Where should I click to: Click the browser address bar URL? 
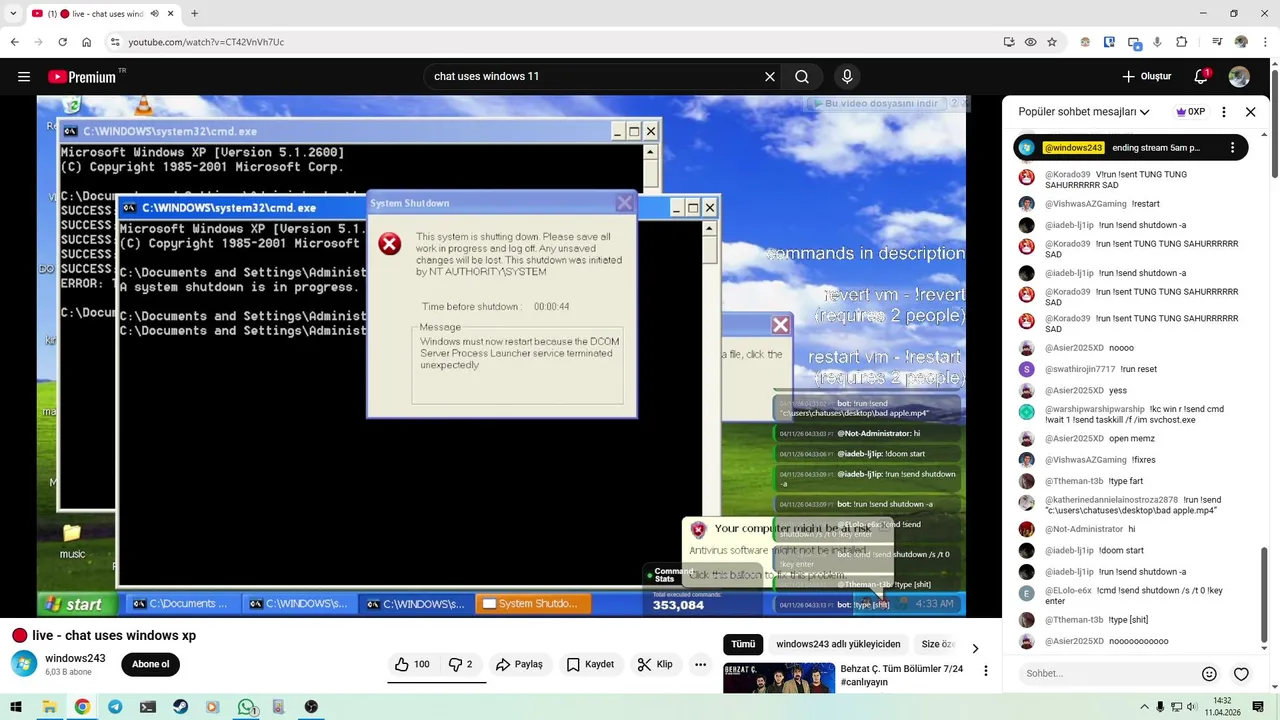pyautogui.click(x=206, y=42)
